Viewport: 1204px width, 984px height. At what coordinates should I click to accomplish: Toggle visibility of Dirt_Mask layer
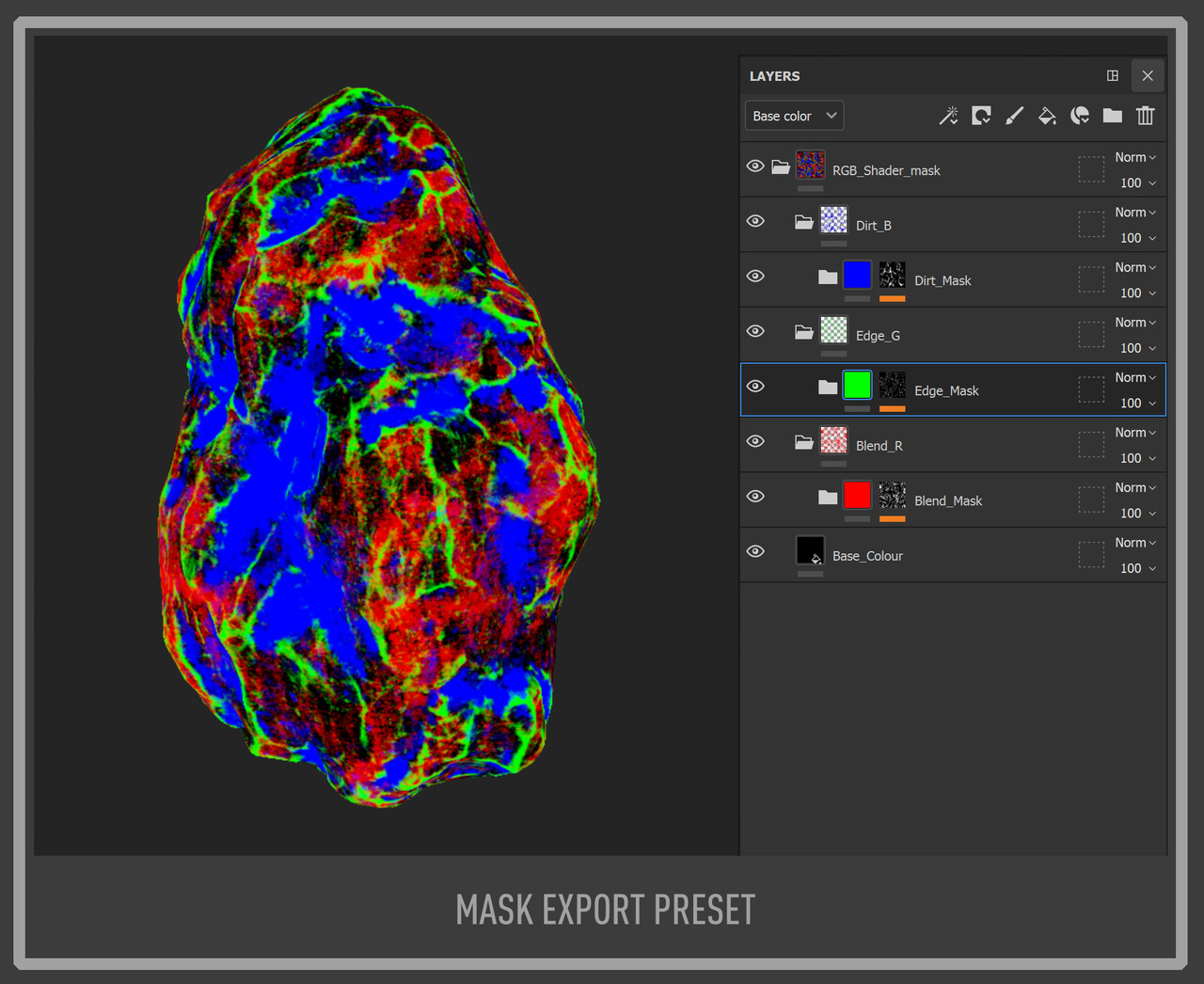pyautogui.click(x=755, y=276)
